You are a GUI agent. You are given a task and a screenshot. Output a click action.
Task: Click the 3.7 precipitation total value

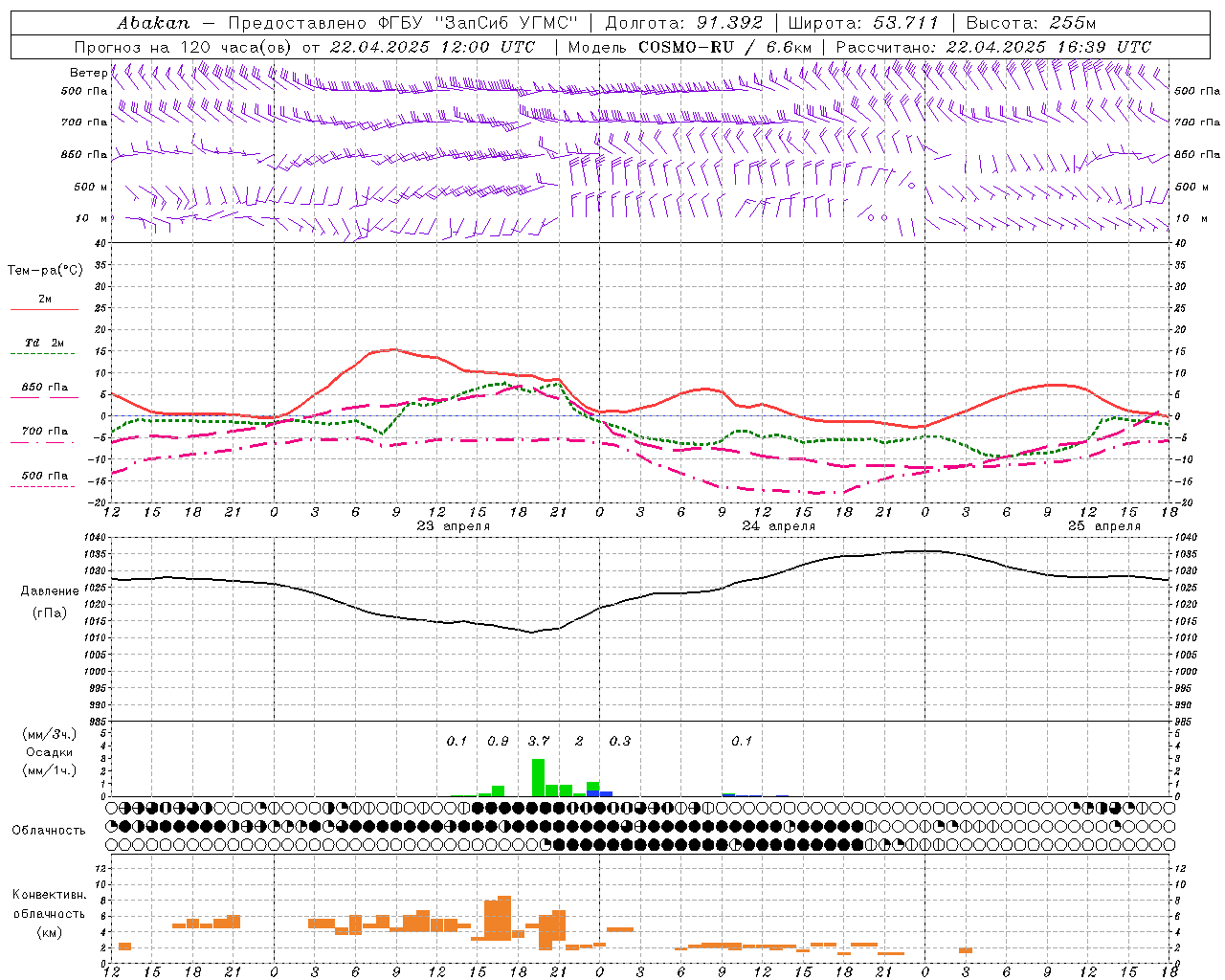point(539,741)
